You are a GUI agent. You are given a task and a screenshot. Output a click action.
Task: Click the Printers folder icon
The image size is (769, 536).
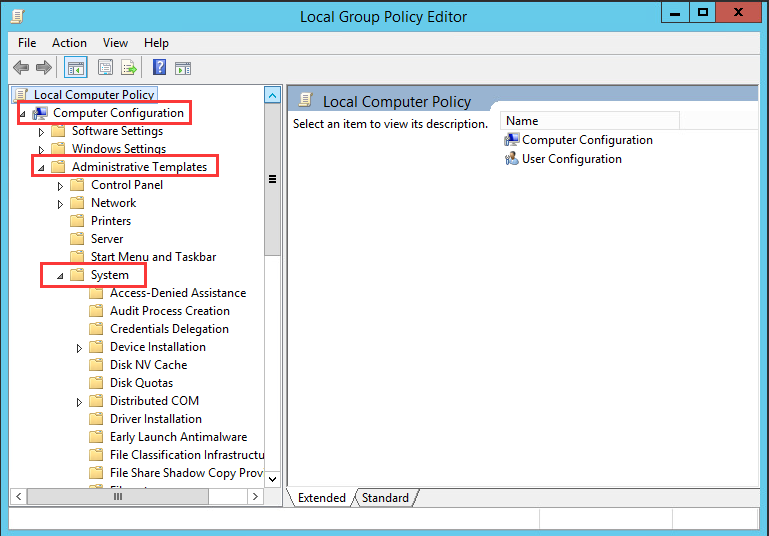pyautogui.click(x=77, y=221)
